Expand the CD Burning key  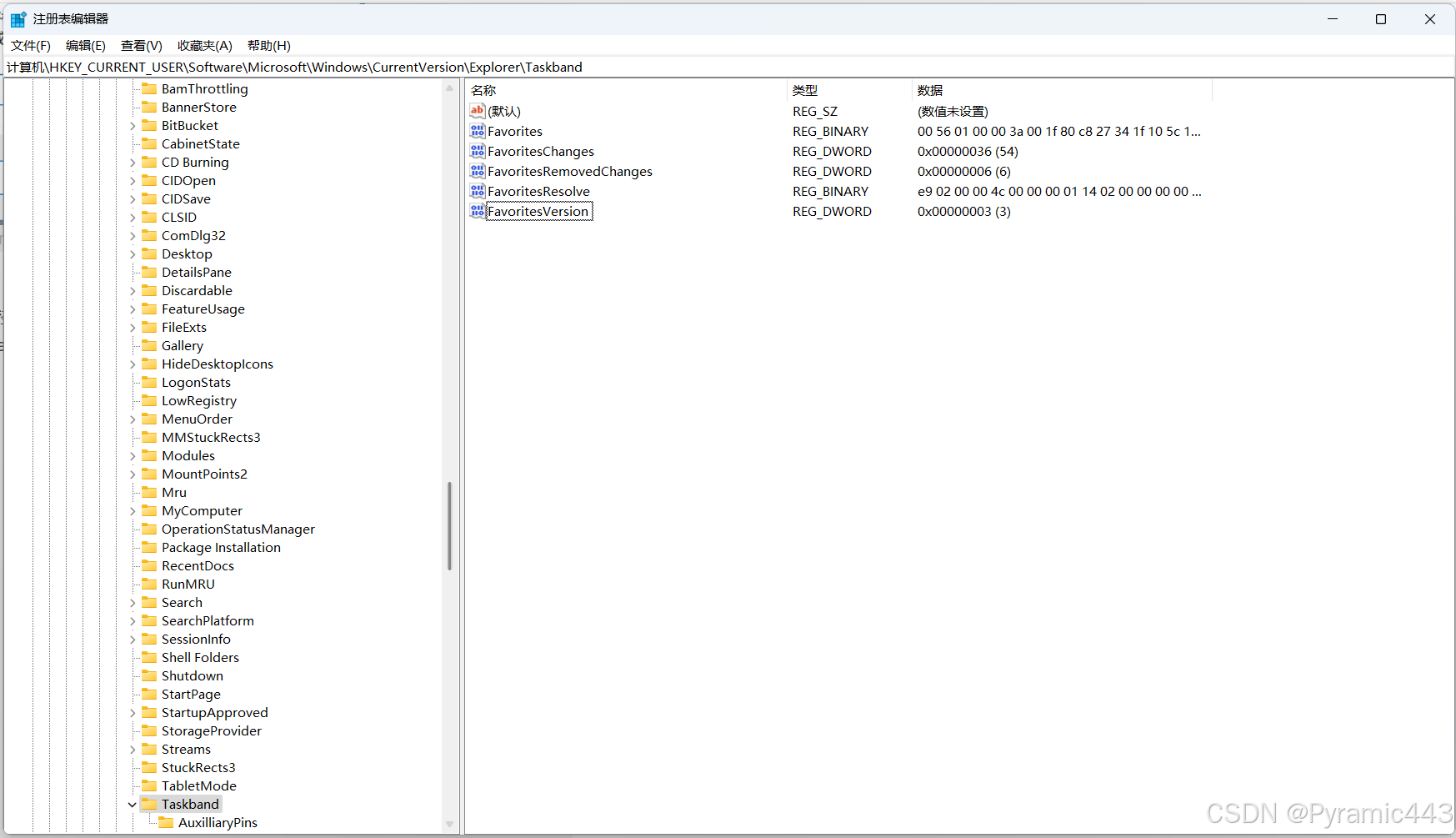(x=133, y=163)
